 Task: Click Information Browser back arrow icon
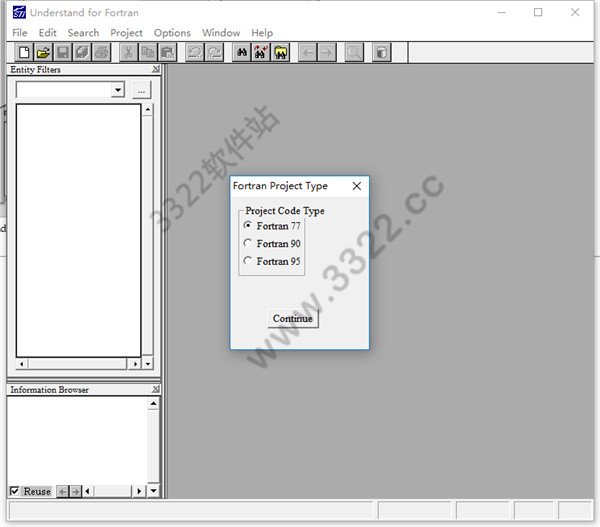pyautogui.click(x=63, y=491)
